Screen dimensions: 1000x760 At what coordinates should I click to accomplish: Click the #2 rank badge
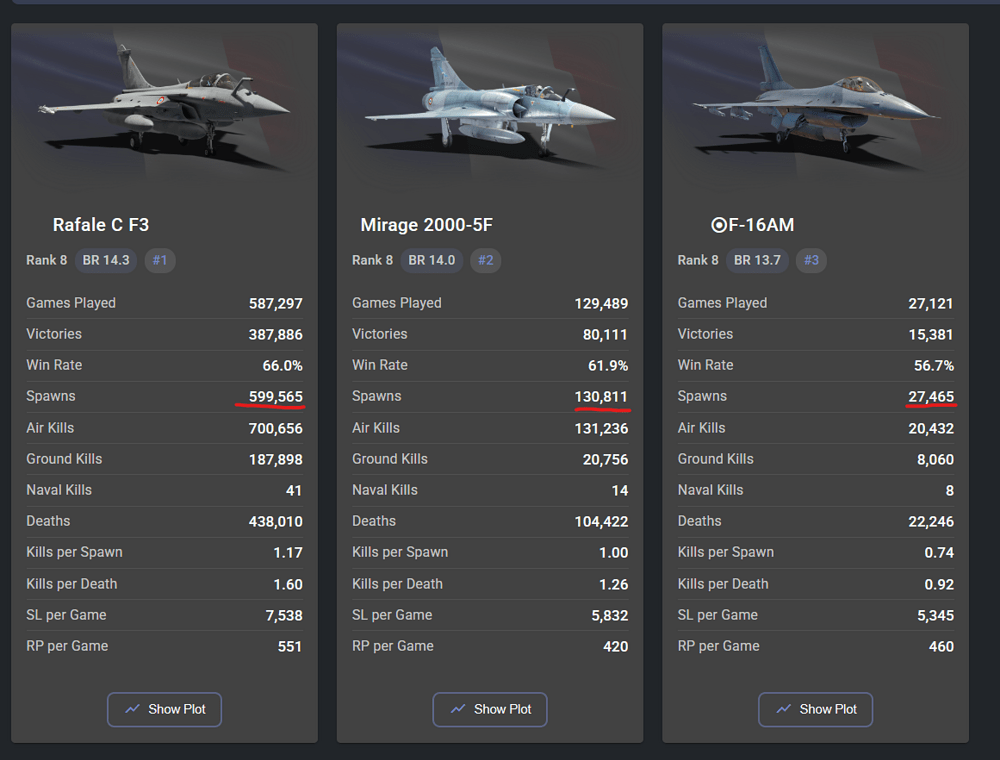(485, 260)
